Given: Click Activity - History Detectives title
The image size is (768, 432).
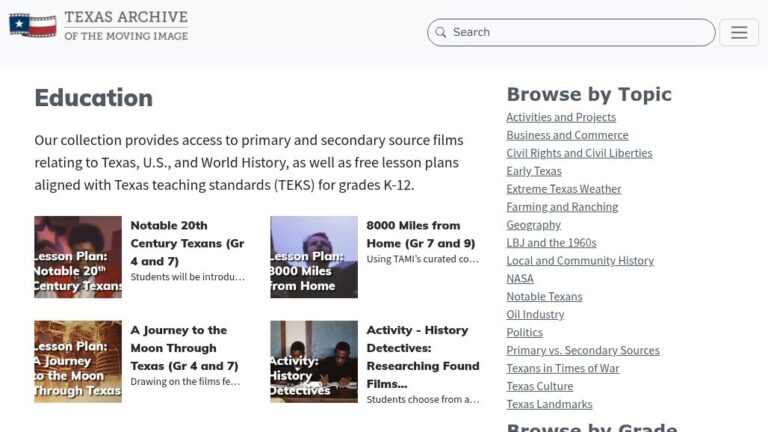Looking at the screenshot, I should [423, 357].
